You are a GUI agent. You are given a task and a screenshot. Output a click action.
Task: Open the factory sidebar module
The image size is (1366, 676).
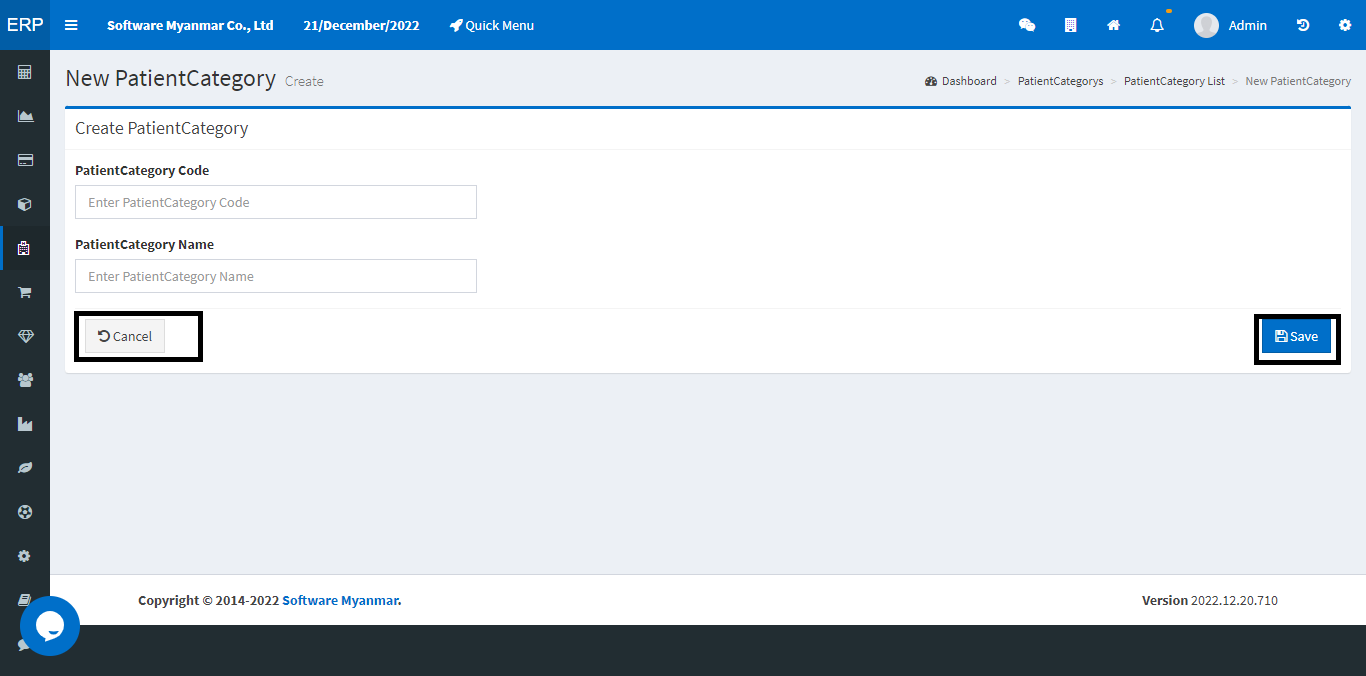coord(25,424)
